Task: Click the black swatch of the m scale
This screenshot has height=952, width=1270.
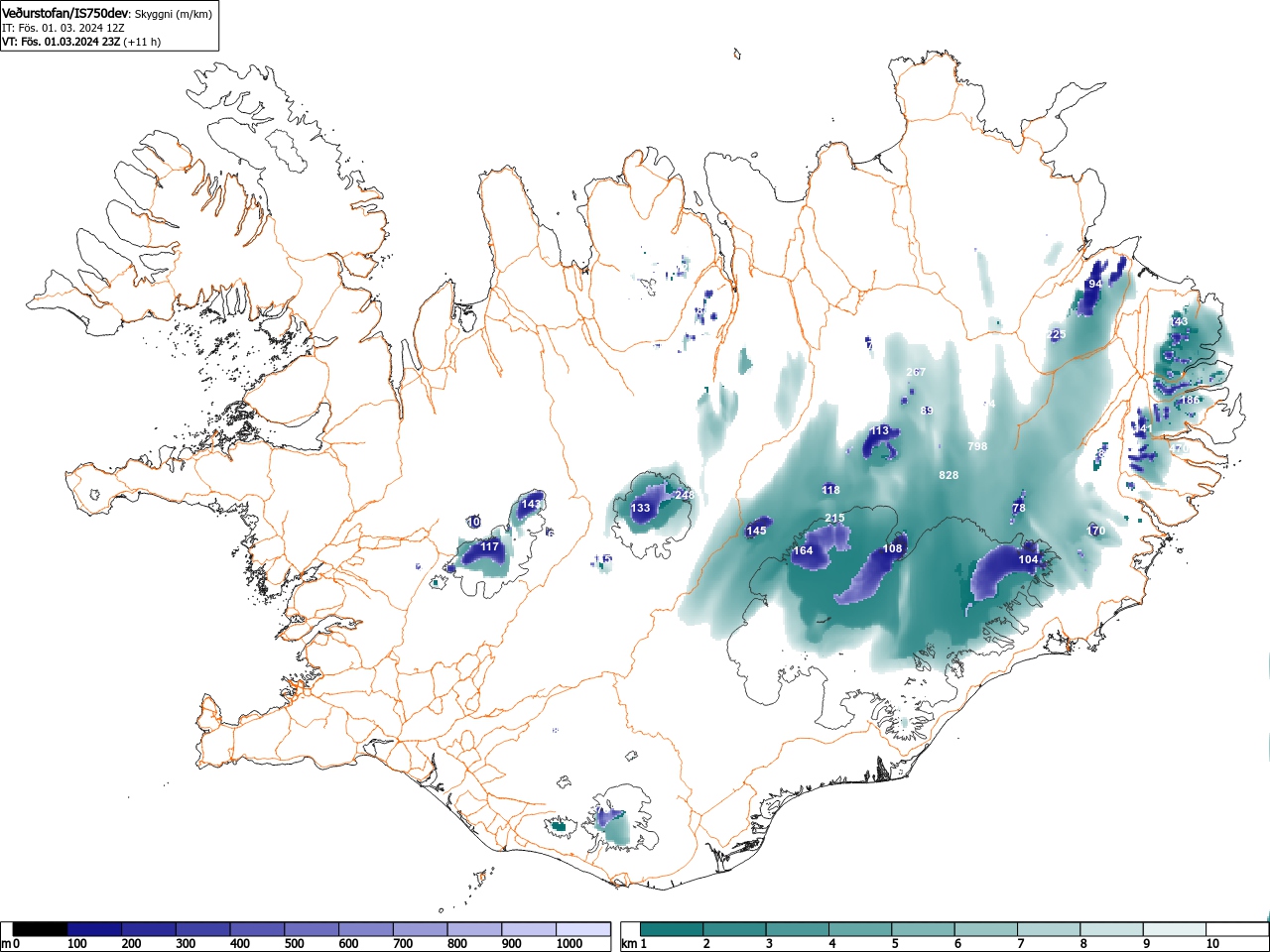Action: pyautogui.click(x=41, y=929)
